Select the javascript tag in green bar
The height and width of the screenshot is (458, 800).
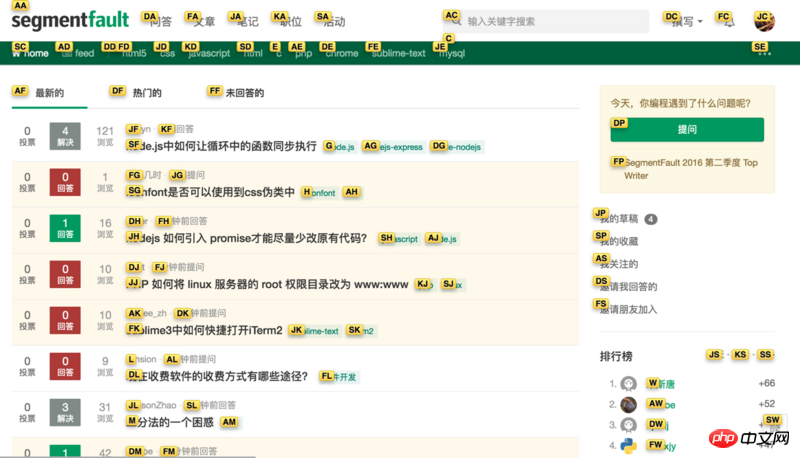click(209, 53)
